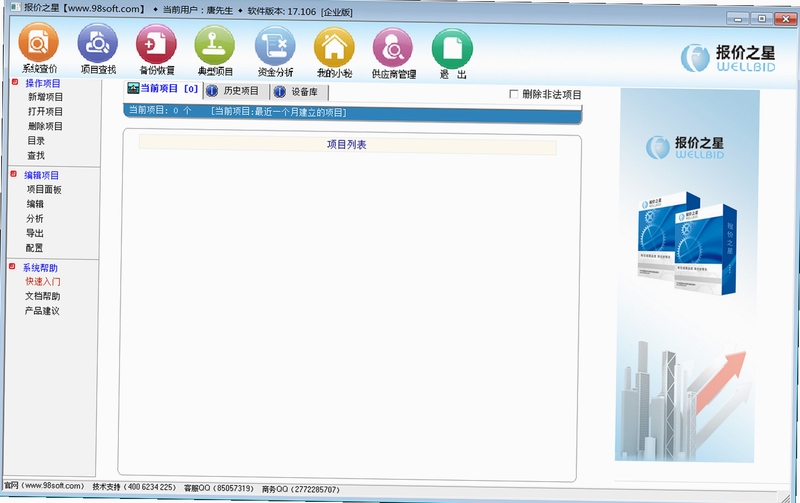Click the 技术支持 phone status entry
The width and height of the screenshot is (800, 503).
click(x=134, y=487)
